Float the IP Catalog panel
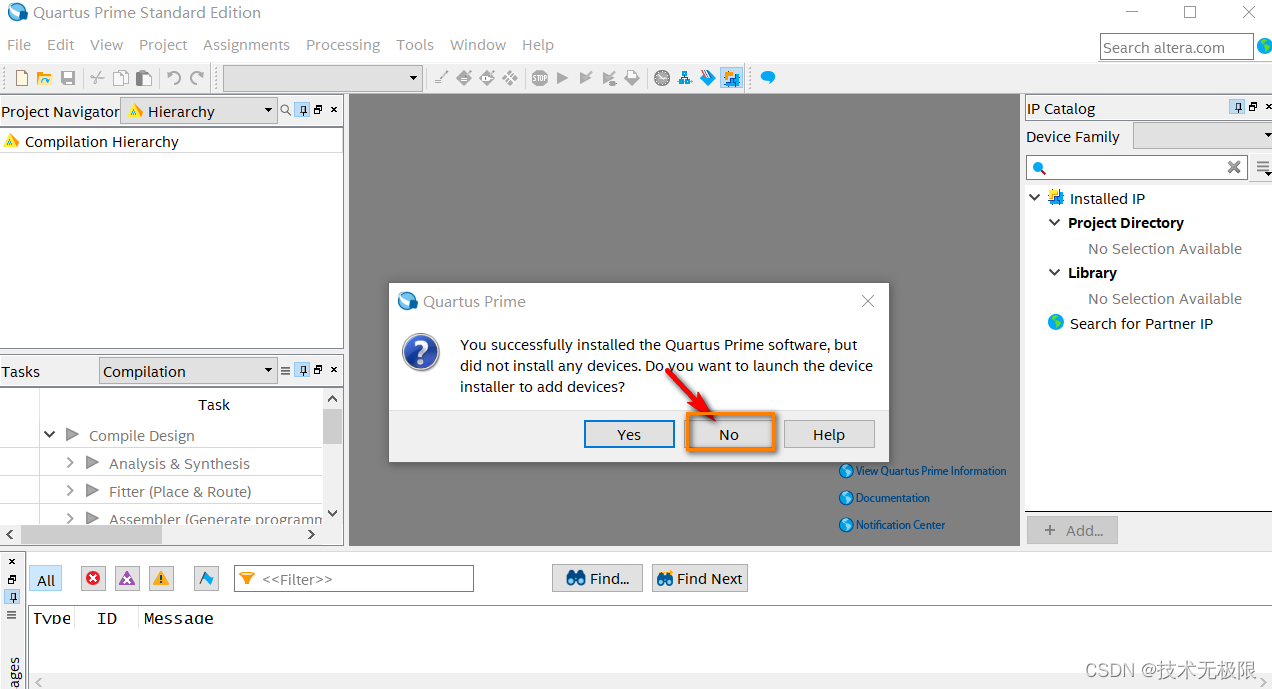Image resolution: width=1272 pixels, height=689 pixels. tap(1253, 107)
